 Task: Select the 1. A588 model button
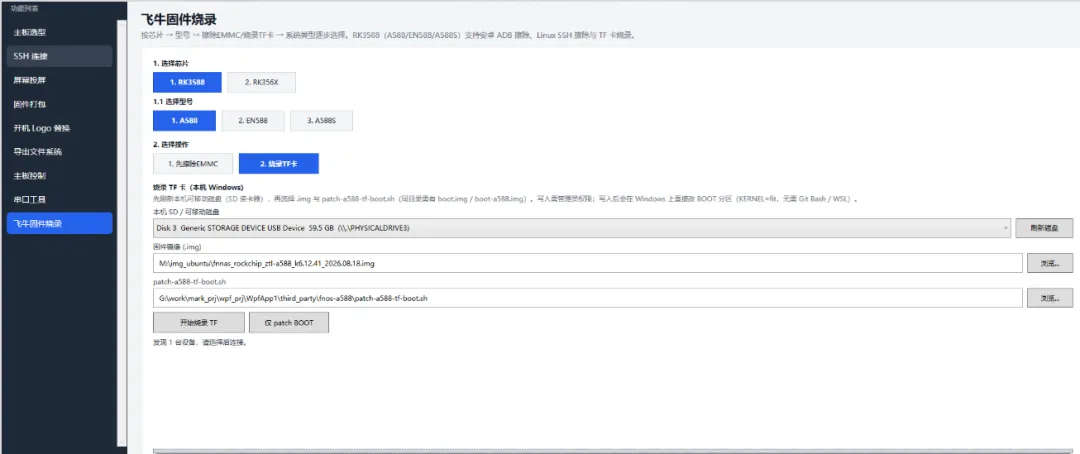tap(185, 121)
